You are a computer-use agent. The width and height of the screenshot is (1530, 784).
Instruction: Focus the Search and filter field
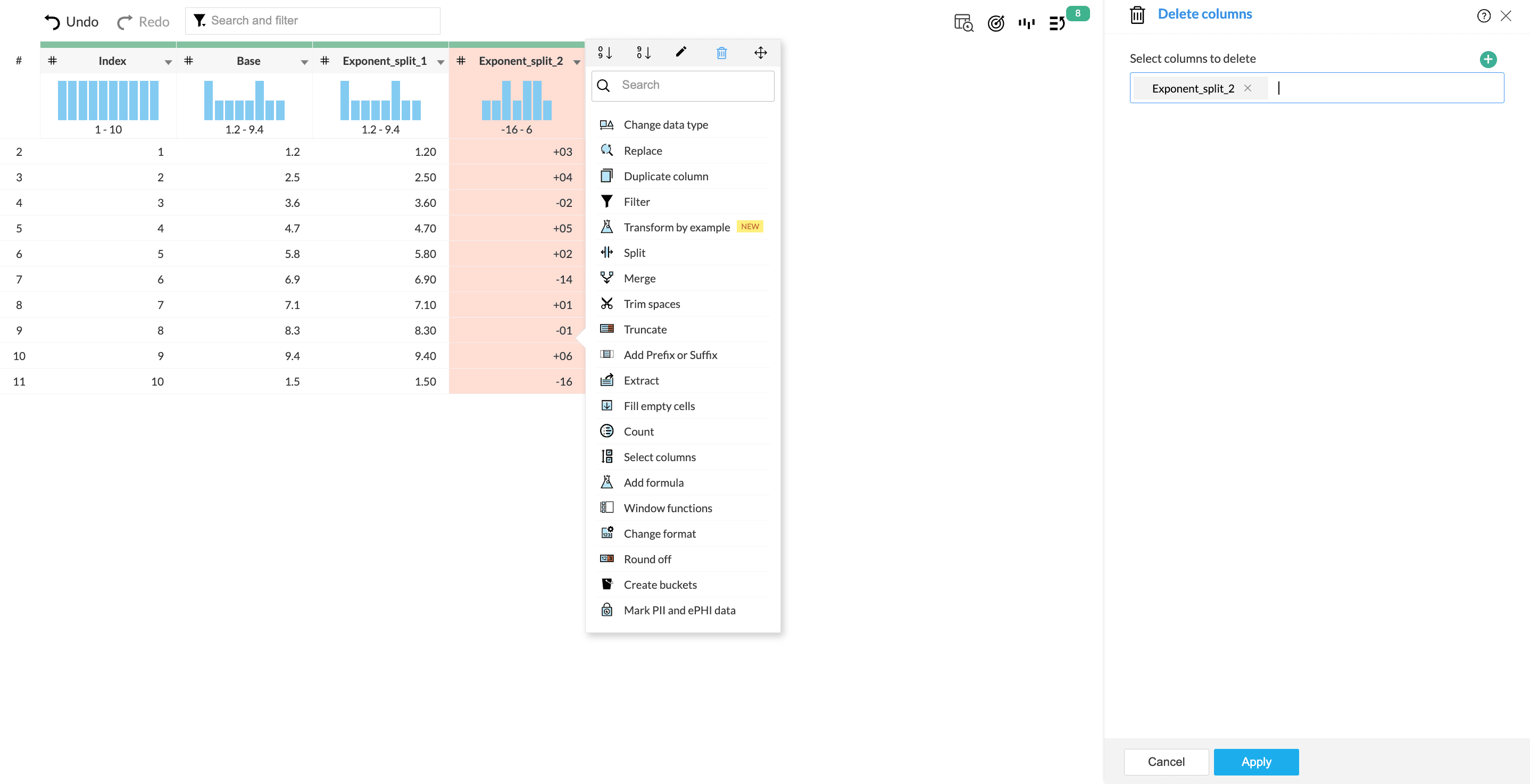(321, 21)
